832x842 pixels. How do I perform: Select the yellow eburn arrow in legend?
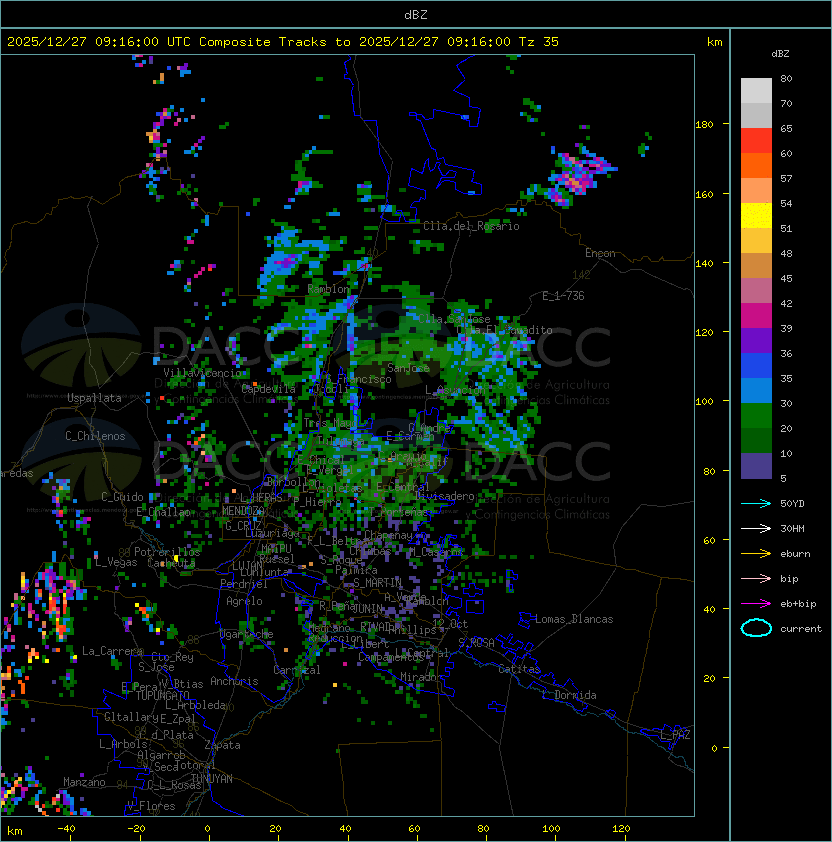[x=756, y=554]
